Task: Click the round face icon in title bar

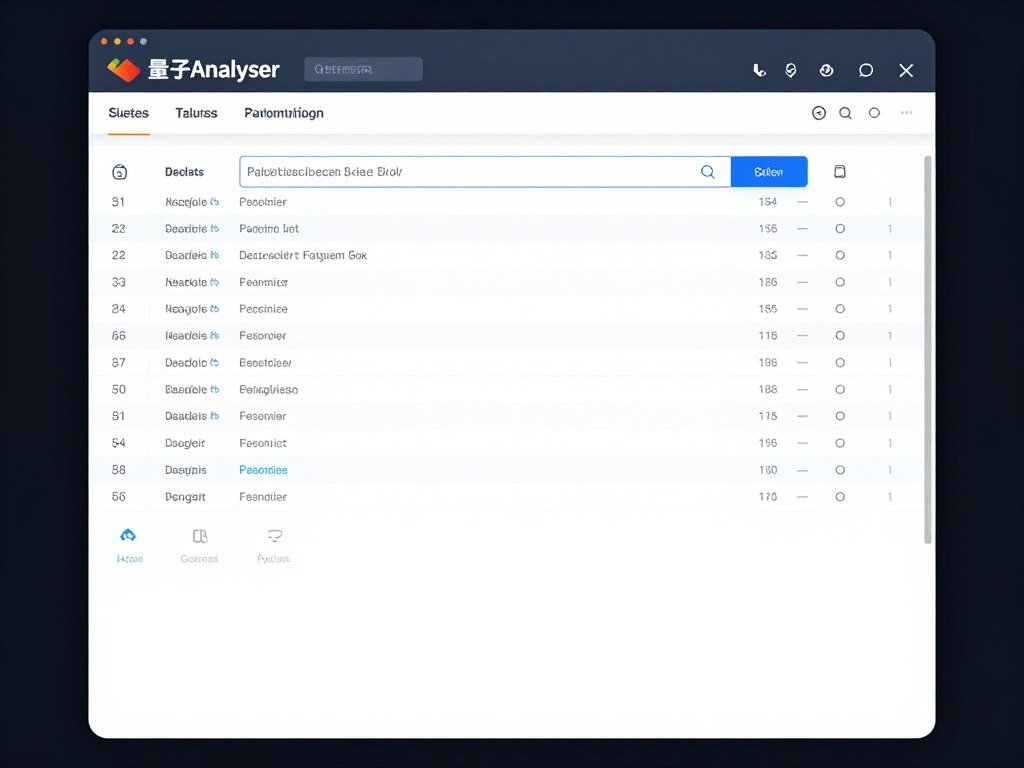Action: coord(826,70)
